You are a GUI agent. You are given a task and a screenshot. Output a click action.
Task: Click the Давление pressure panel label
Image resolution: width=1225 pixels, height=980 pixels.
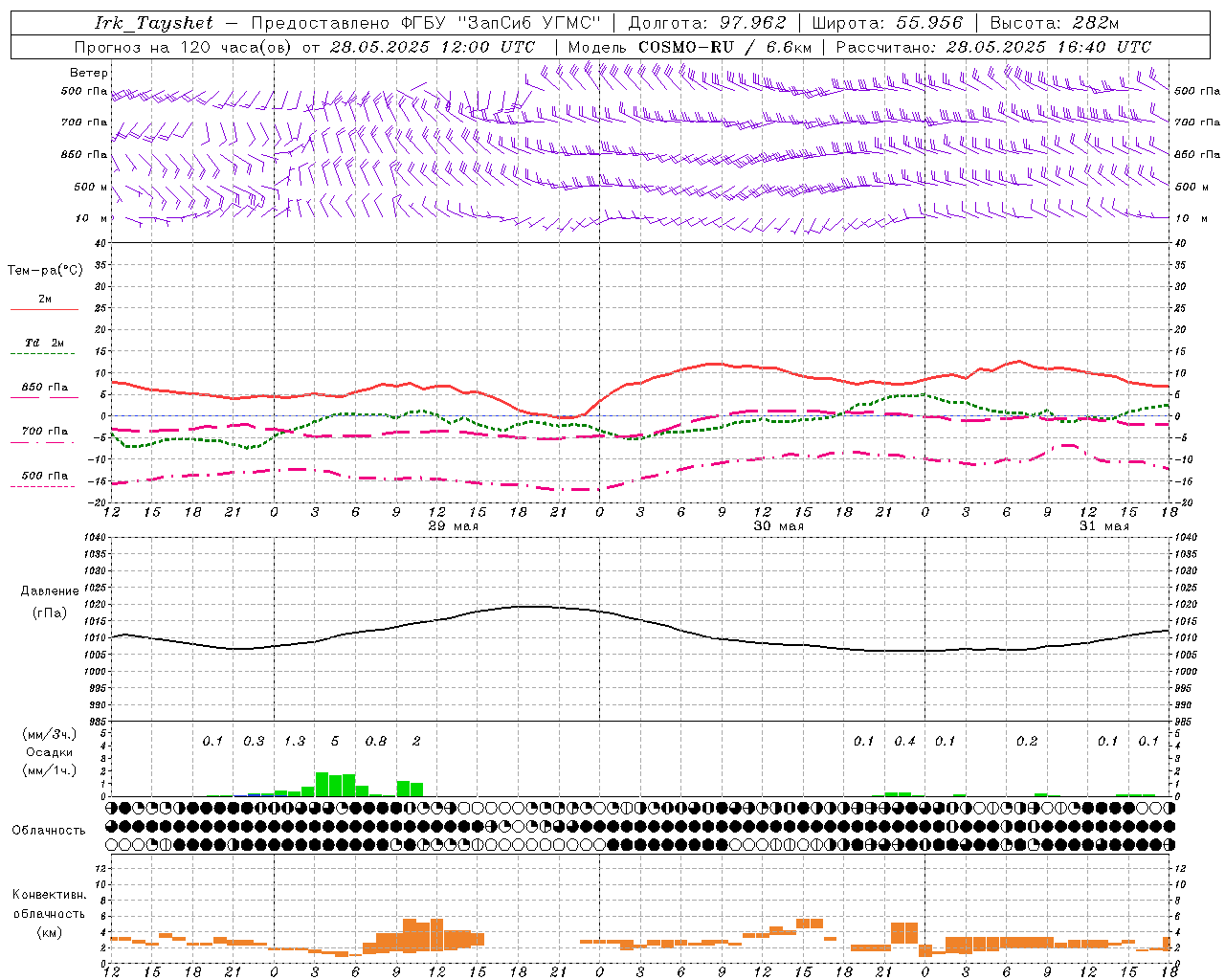50,591
